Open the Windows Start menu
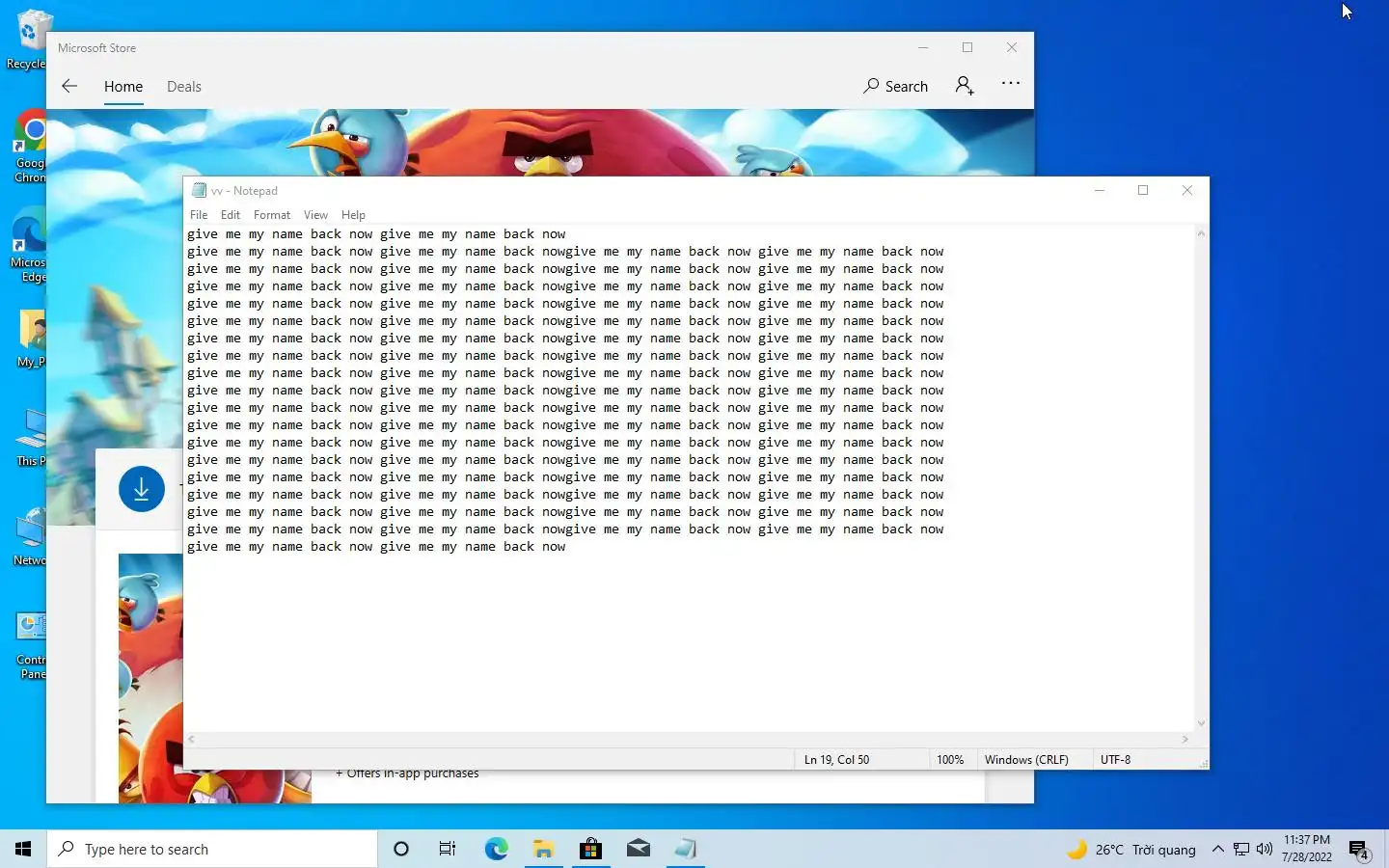Viewport: 1389px width, 868px height. point(23,849)
